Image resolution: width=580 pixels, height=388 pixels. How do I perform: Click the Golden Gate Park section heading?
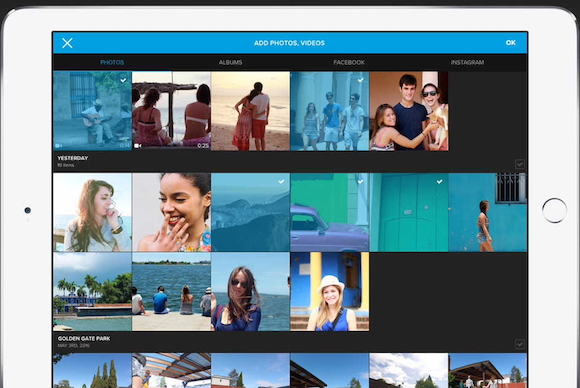[84, 338]
